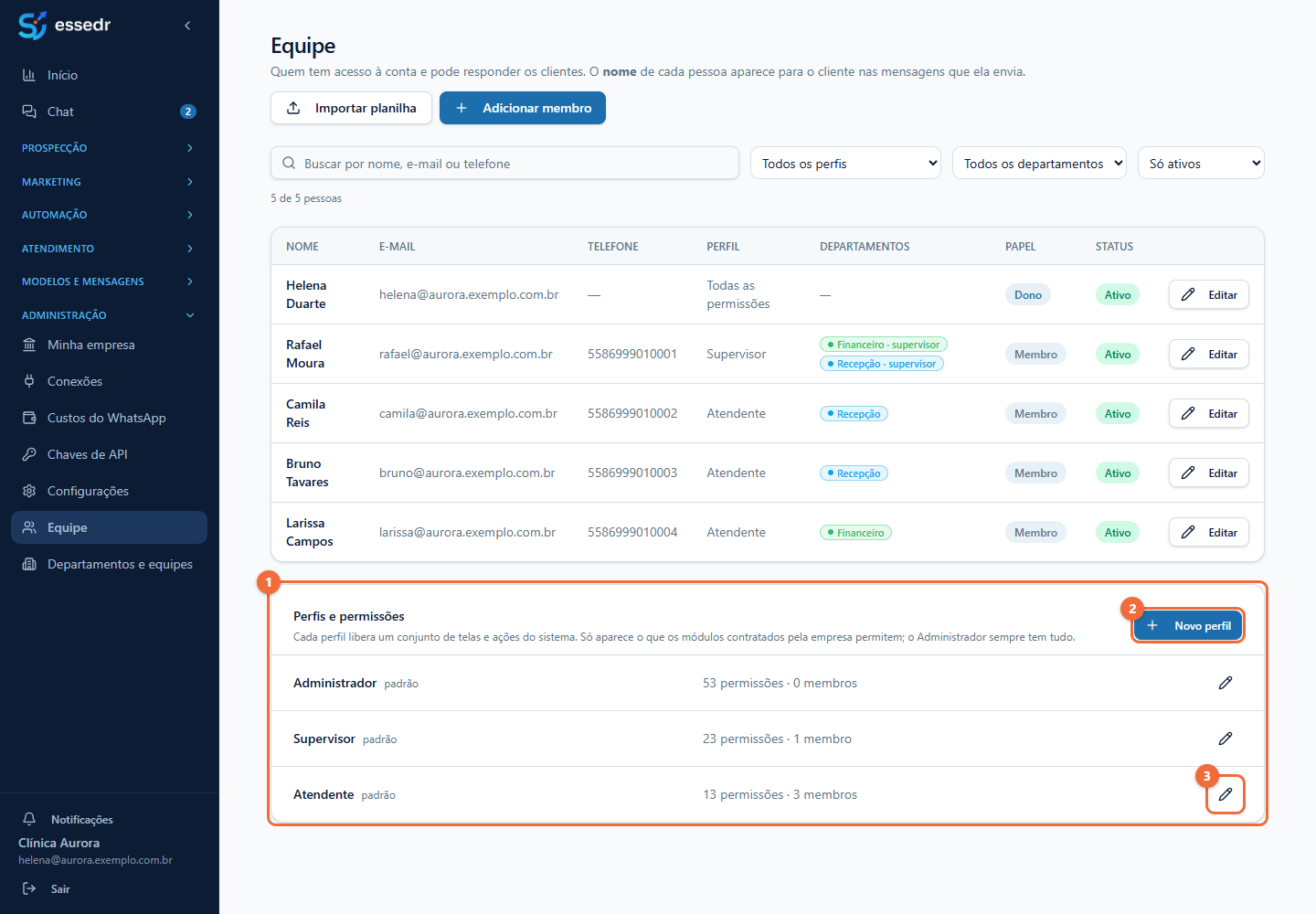Image resolution: width=1316 pixels, height=914 pixels.
Task: Click the Dono role badge
Action: point(1028,294)
